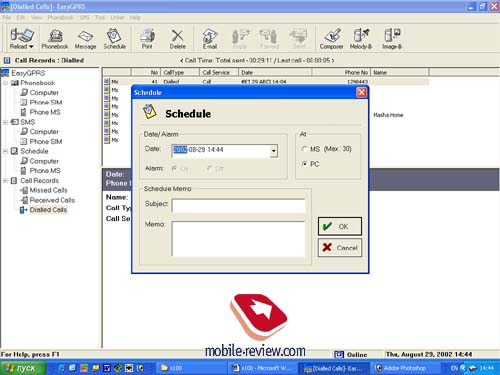
Task: Click the greyed Reply toolbar icon
Action: (240, 39)
